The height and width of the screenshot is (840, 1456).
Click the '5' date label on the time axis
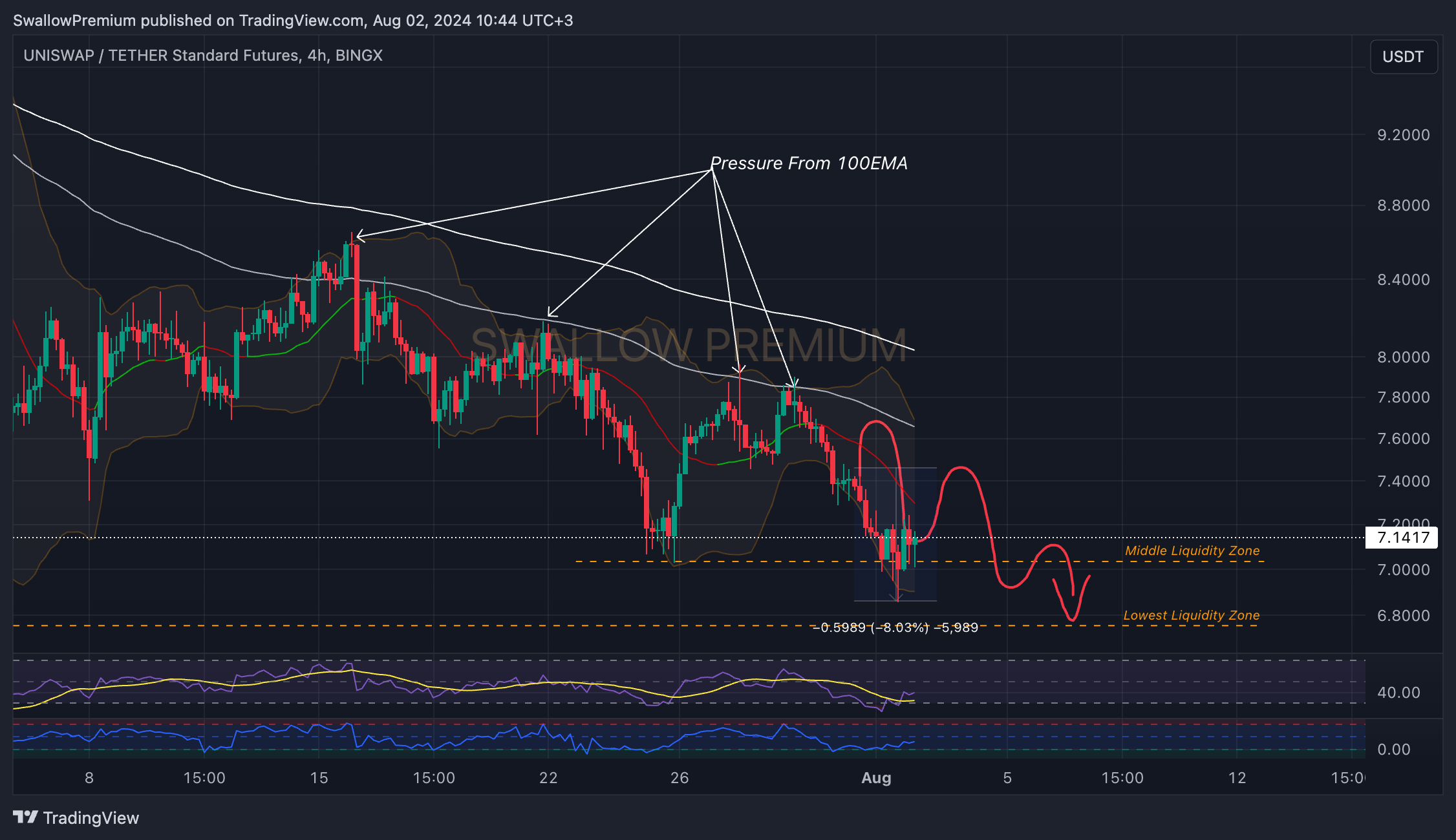pyautogui.click(x=1007, y=778)
